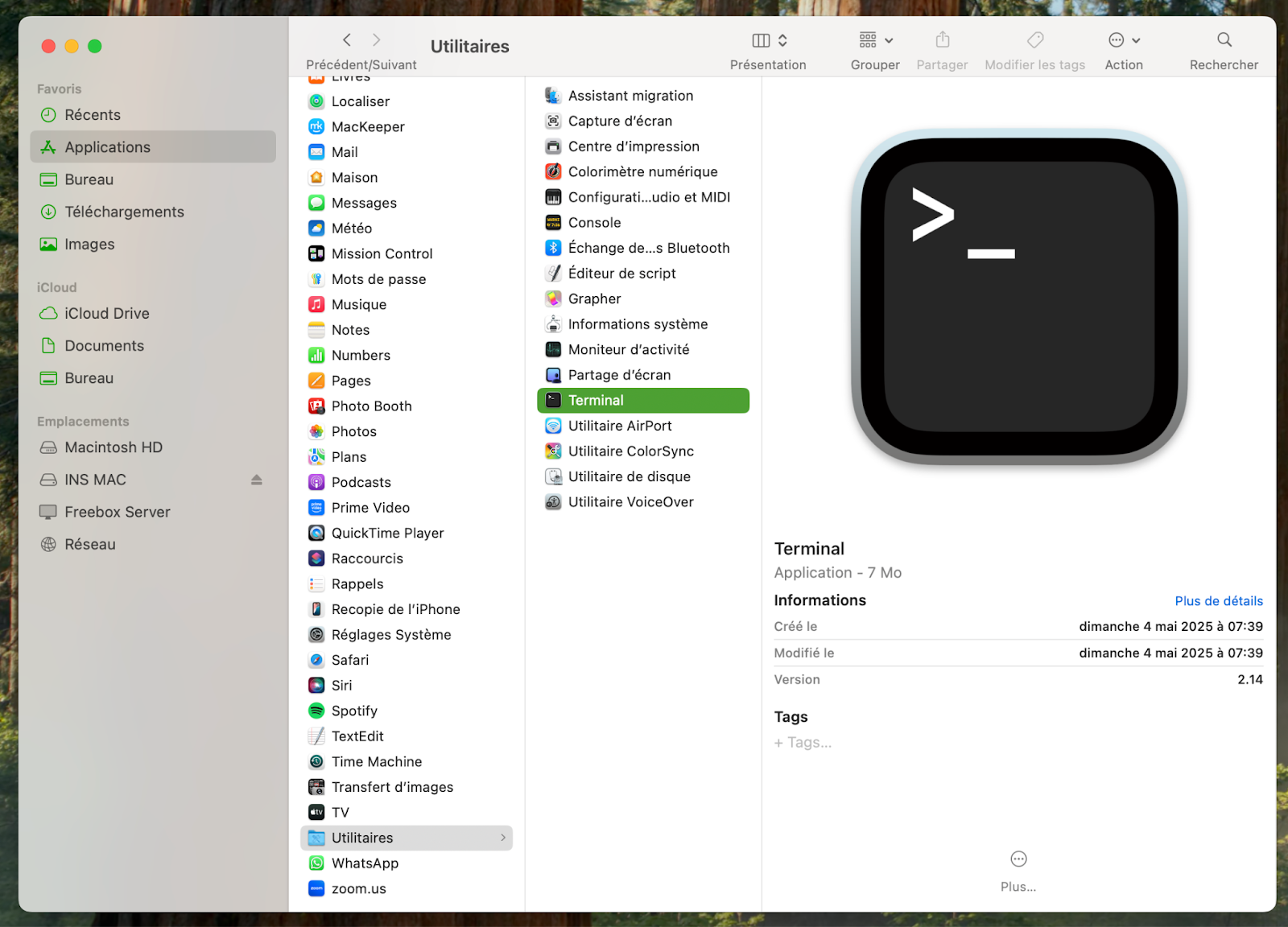Click the Présentation view stepper arrows
The height and width of the screenshot is (927, 1288).
[782, 39]
